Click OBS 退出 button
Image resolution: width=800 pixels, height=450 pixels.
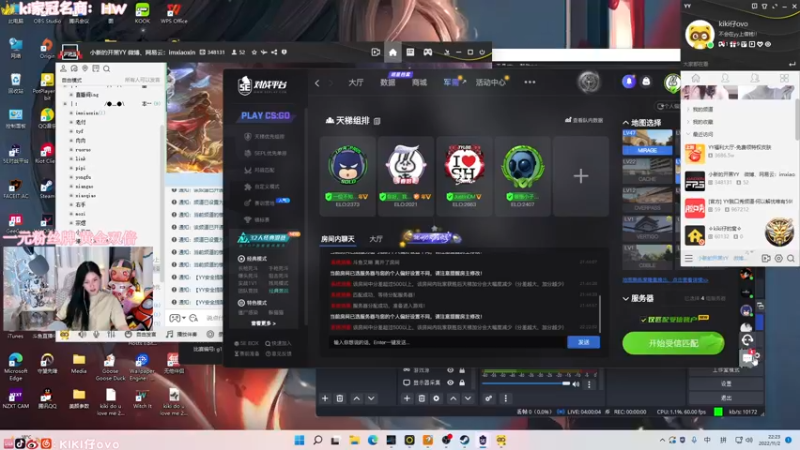[726, 397]
